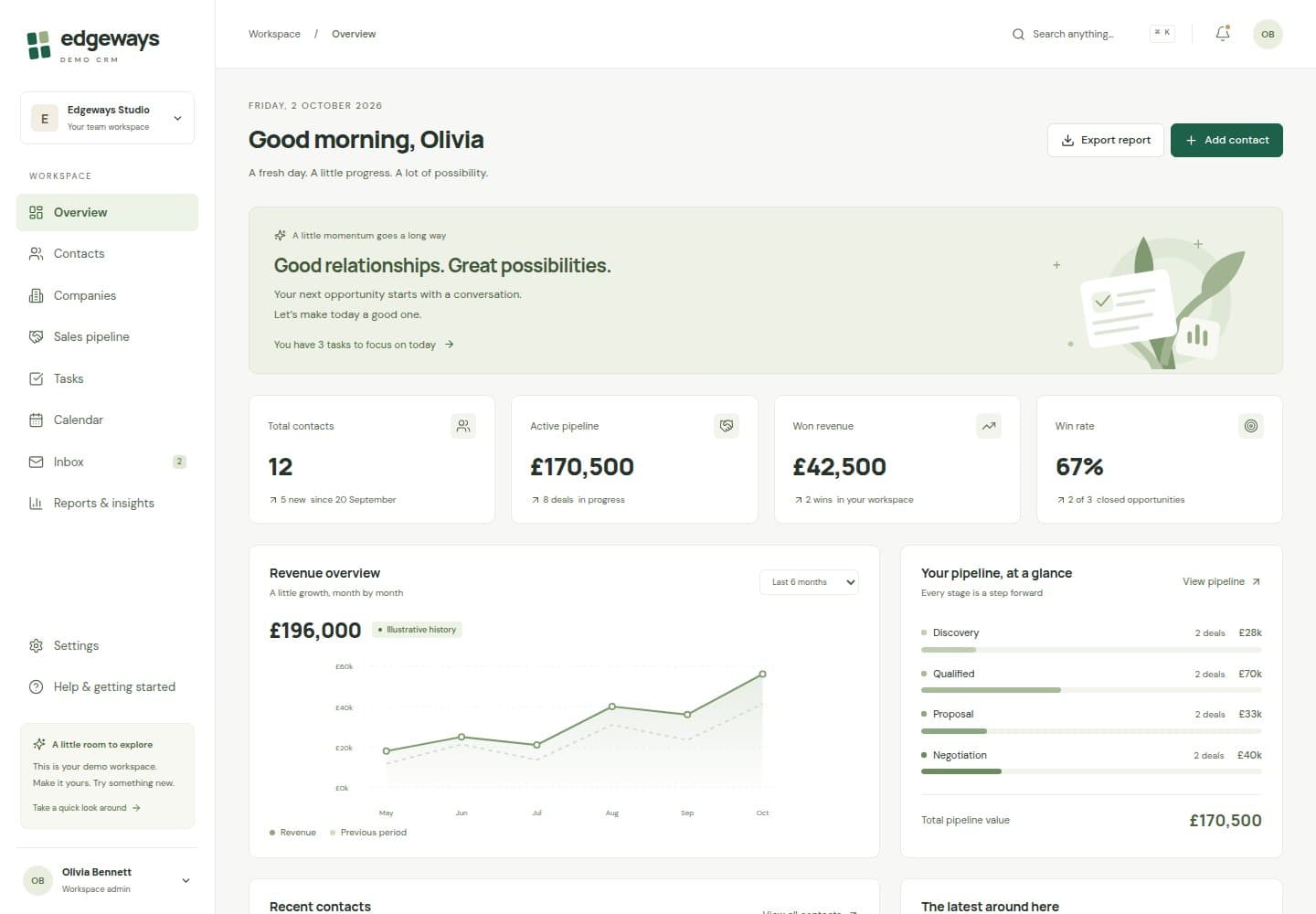
Task: Click the Add contact button
Action: click(x=1226, y=140)
